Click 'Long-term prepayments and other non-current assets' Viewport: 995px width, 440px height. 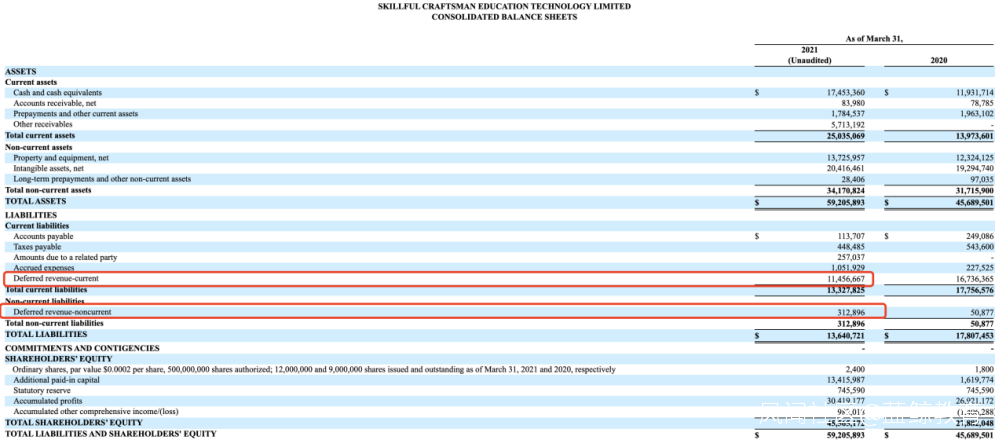(102, 179)
